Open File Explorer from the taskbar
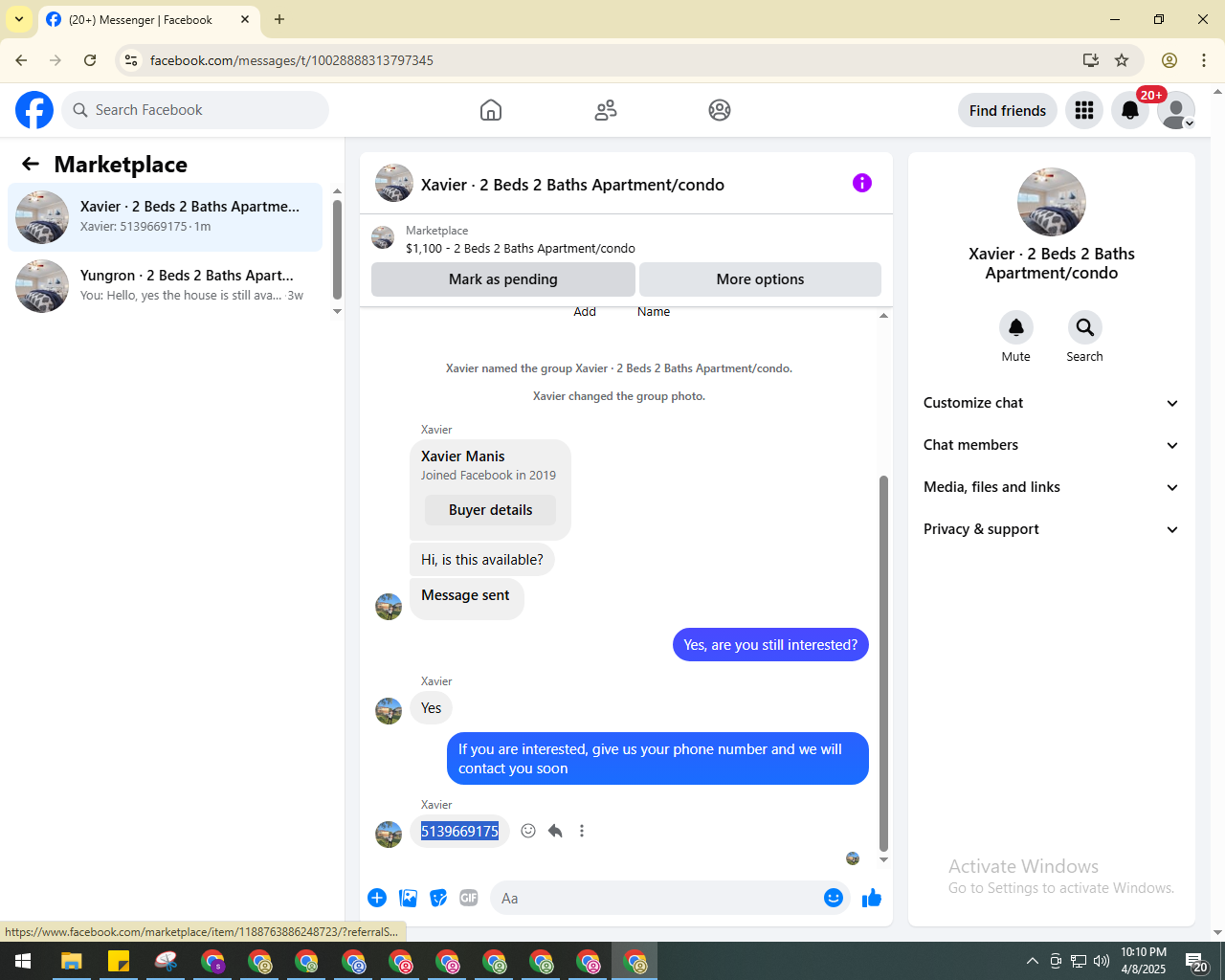This screenshot has width=1225, height=980. 72,961
